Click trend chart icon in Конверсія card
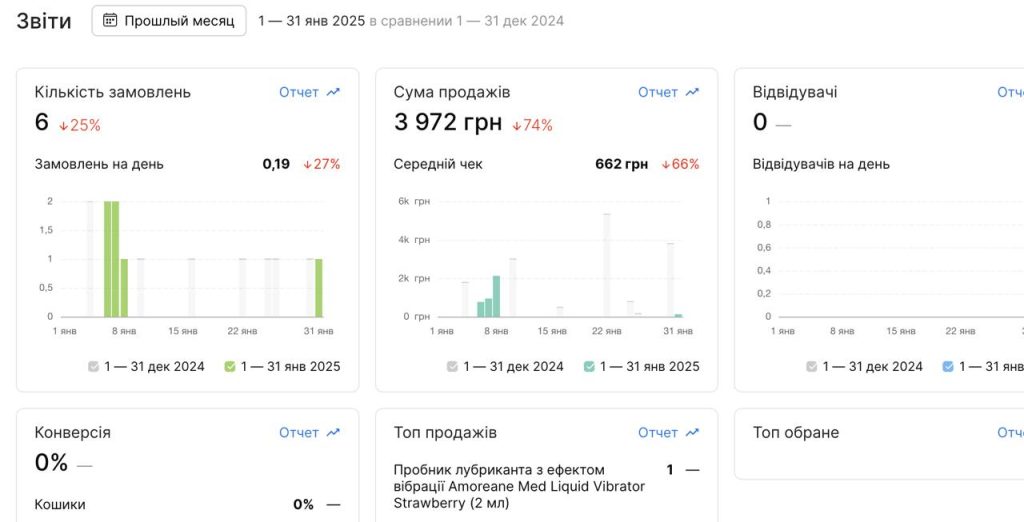Viewport: 1024px width, 522px height. [x=333, y=432]
